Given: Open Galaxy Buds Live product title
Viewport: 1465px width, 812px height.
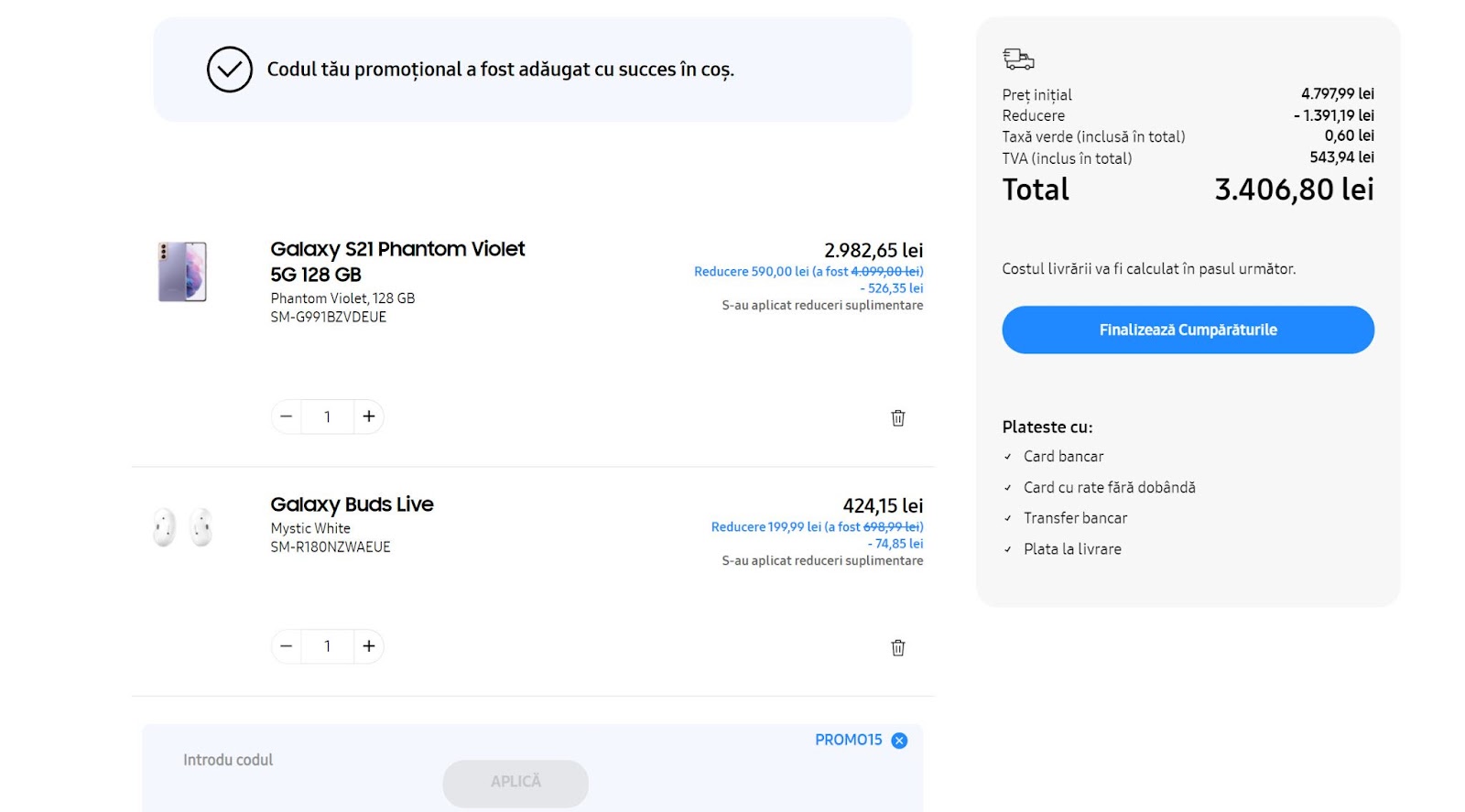Looking at the screenshot, I should (352, 504).
